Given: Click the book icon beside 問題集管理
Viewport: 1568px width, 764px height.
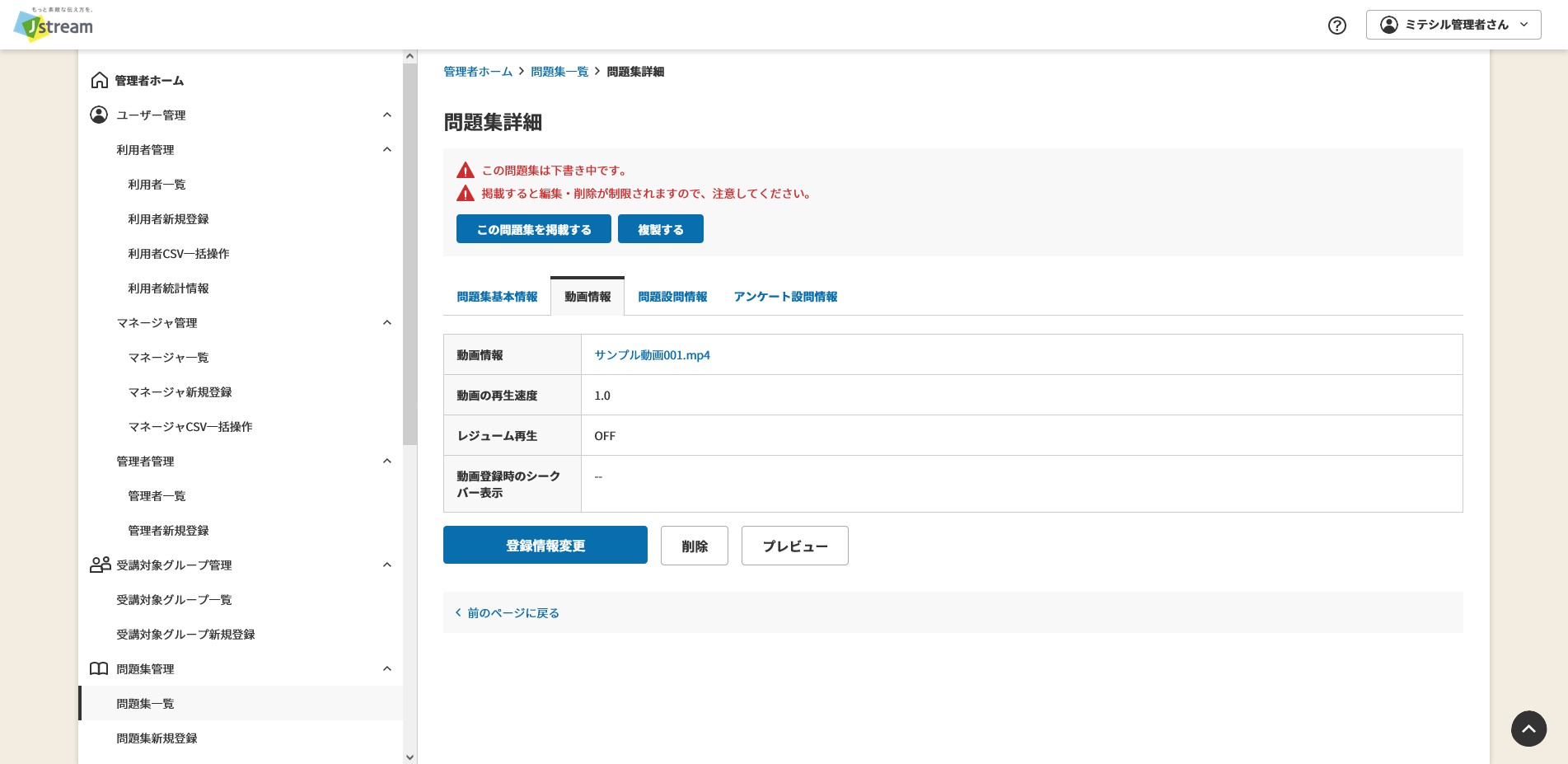Looking at the screenshot, I should click(99, 668).
